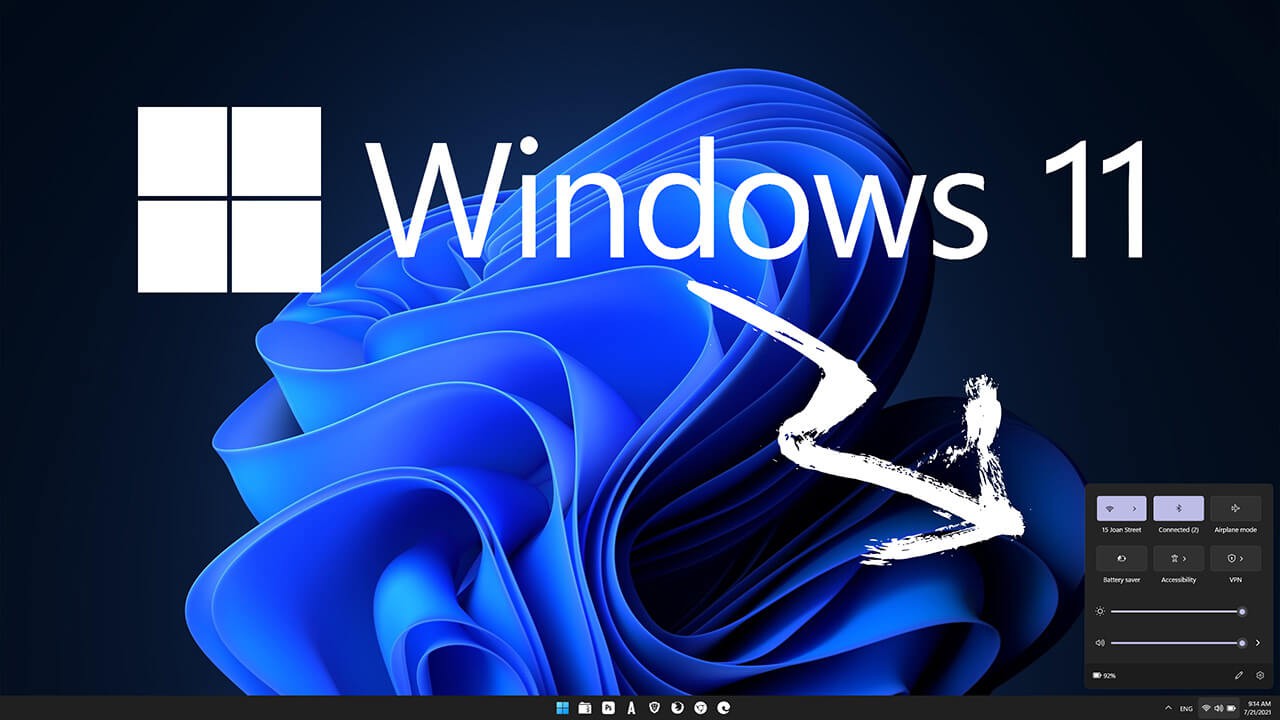Click the taskbar Wi-Fi tray icon
Viewport: 1280px width, 720px height.
tap(1207, 708)
